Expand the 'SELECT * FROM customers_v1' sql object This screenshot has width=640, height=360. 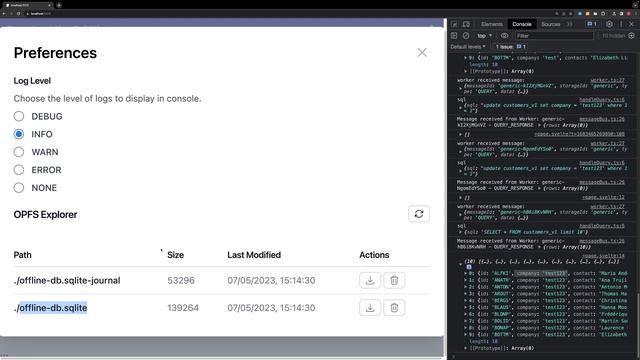[x=461, y=232]
